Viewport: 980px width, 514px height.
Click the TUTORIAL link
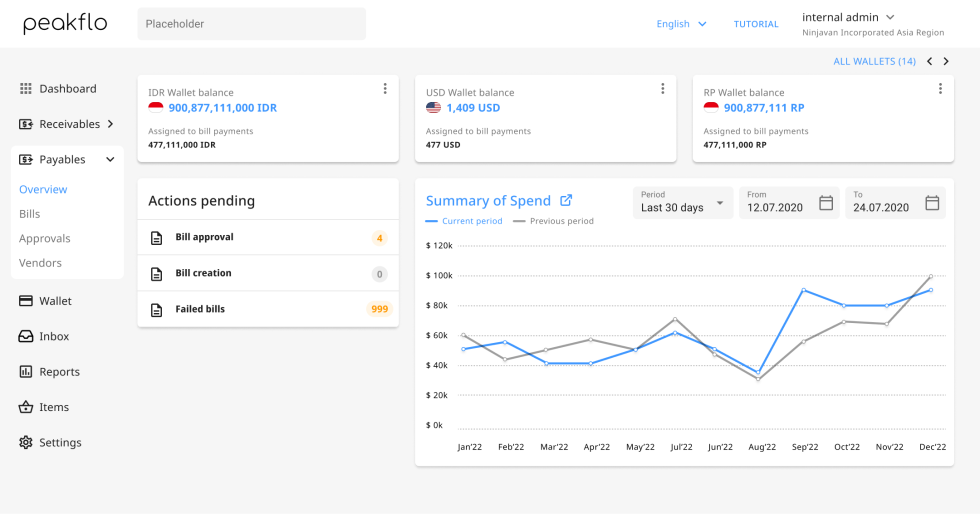(756, 24)
